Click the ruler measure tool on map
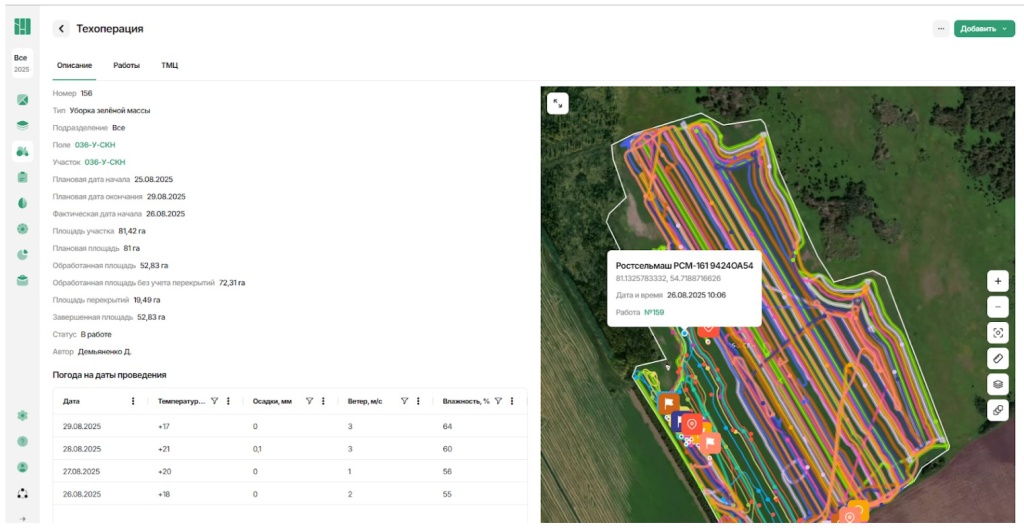 pos(997,358)
